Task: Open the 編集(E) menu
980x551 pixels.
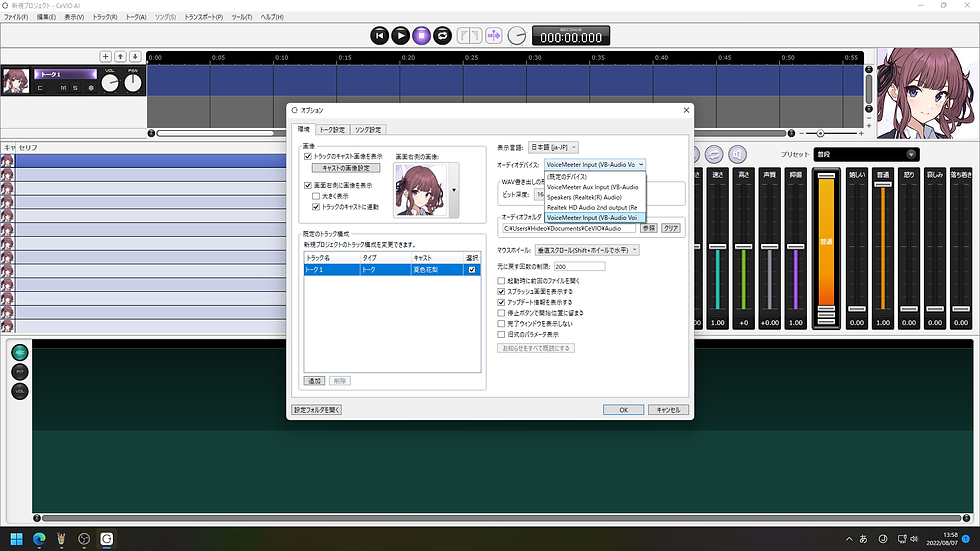Action: click(46, 17)
